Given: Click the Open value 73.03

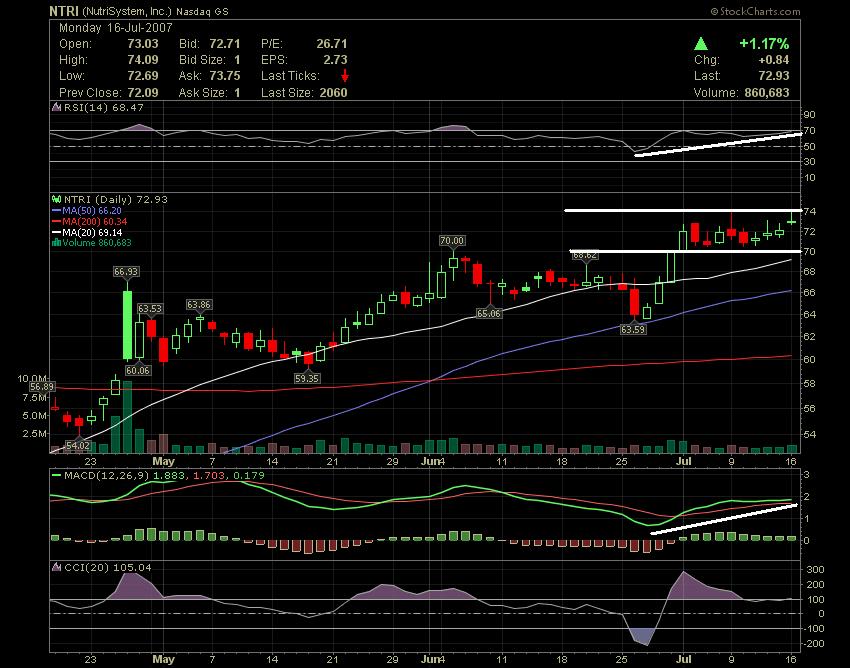Looking at the screenshot, I should (143, 44).
